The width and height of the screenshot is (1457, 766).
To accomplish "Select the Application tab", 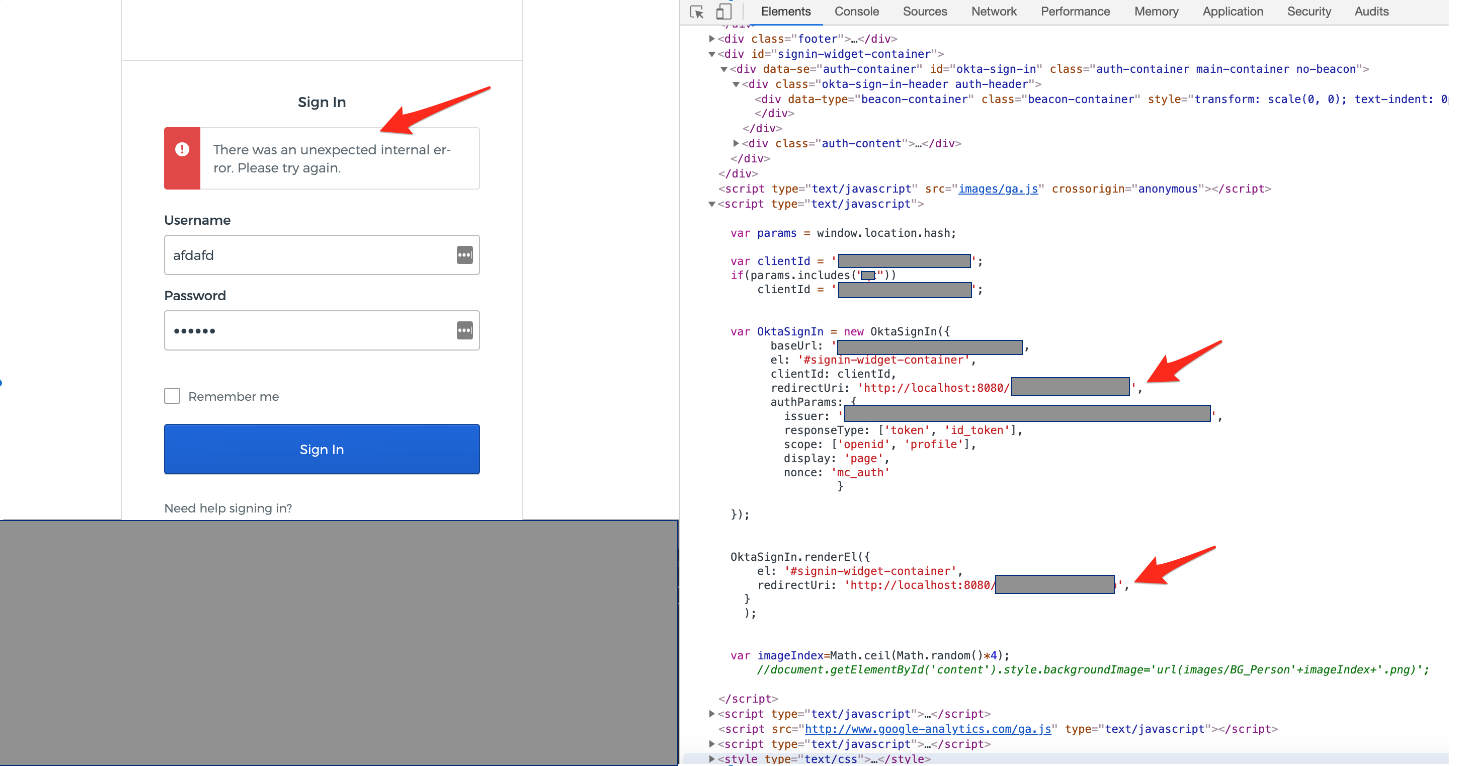I will point(1232,12).
